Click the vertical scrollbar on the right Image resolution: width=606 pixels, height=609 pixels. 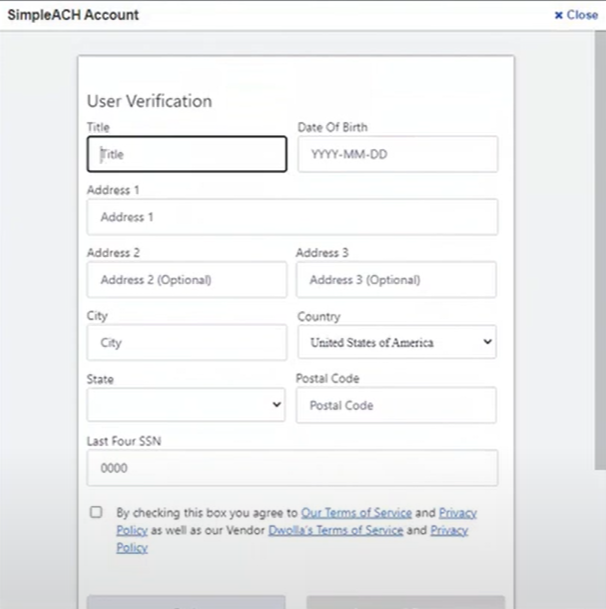(600, 251)
